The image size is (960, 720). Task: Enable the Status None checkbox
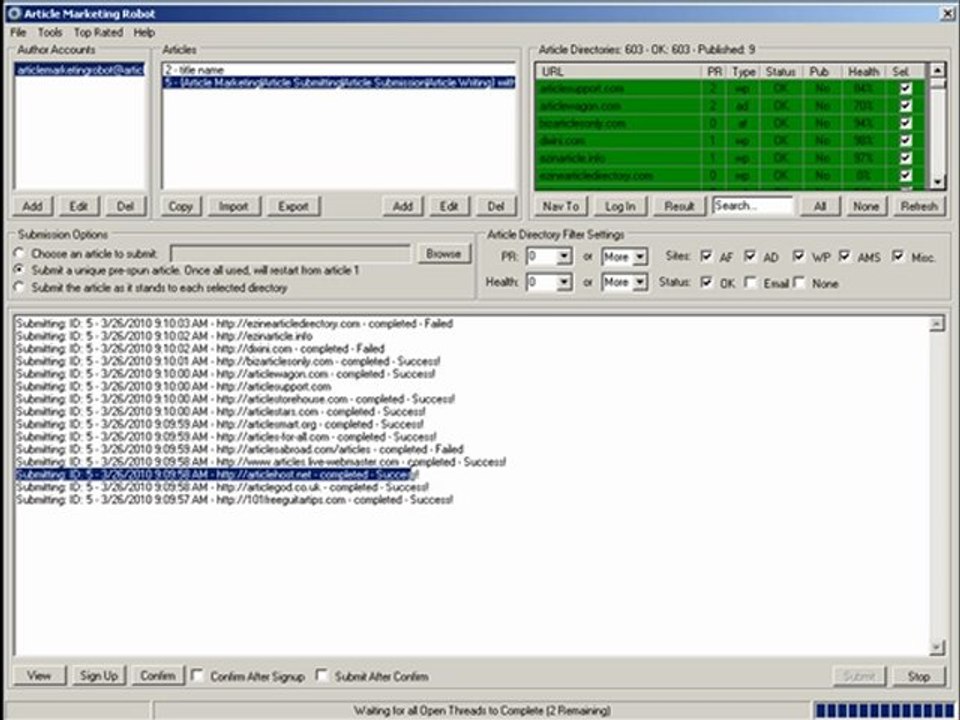(x=798, y=282)
